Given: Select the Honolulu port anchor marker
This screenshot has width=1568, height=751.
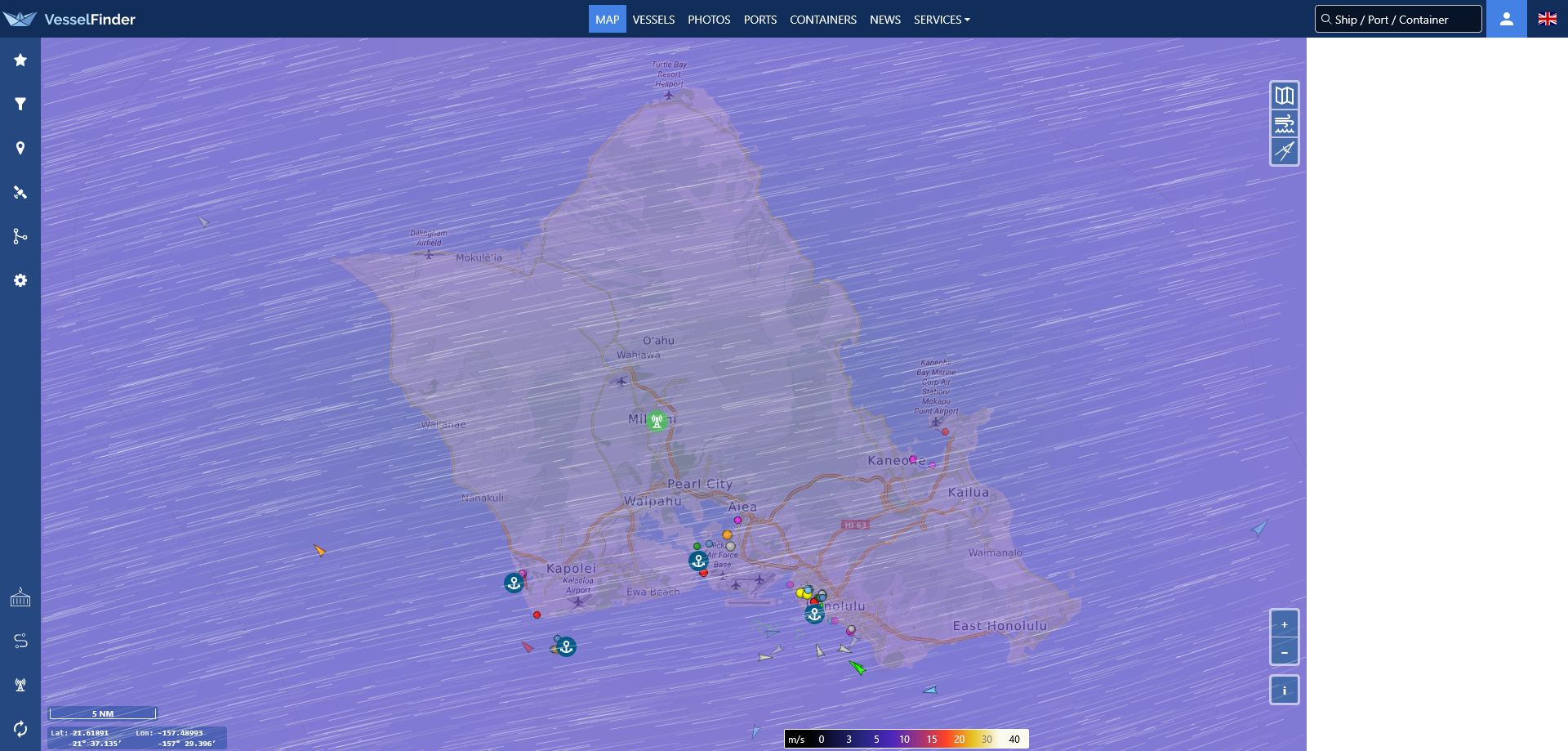Looking at the screenshot, I should point(814,614).
